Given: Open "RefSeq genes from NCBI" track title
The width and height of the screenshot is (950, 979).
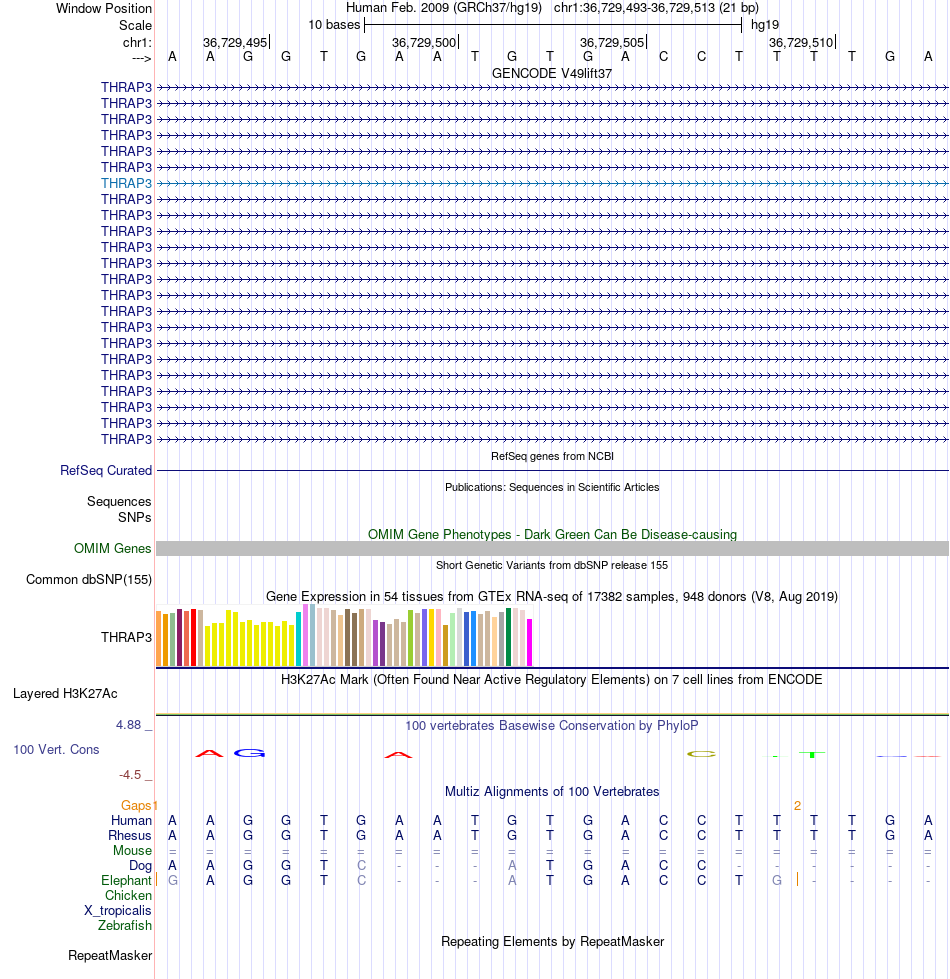Looking at the screenshot, I should (552, 456).
